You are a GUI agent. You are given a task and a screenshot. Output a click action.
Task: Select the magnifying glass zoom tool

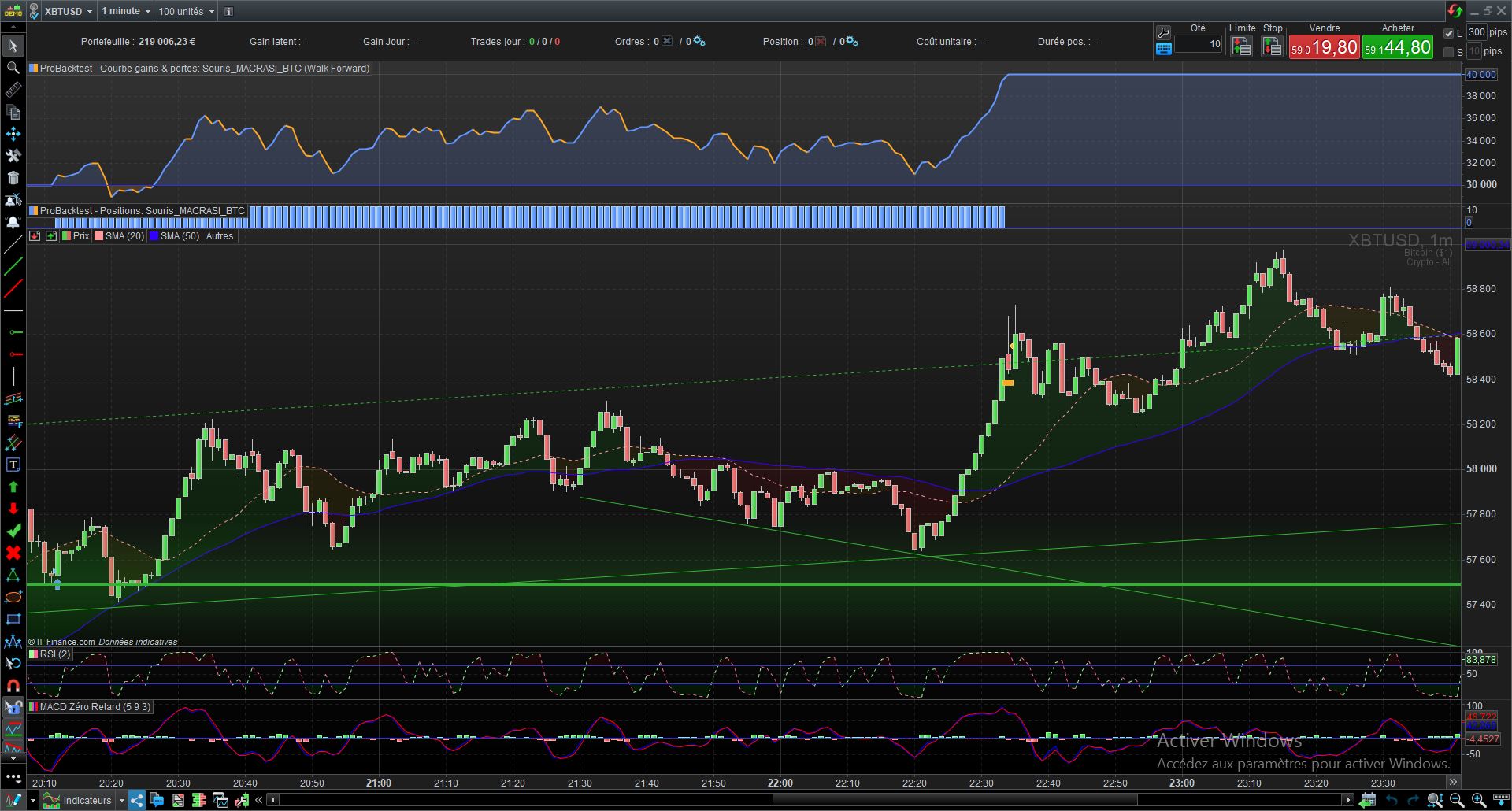(13, 69)
